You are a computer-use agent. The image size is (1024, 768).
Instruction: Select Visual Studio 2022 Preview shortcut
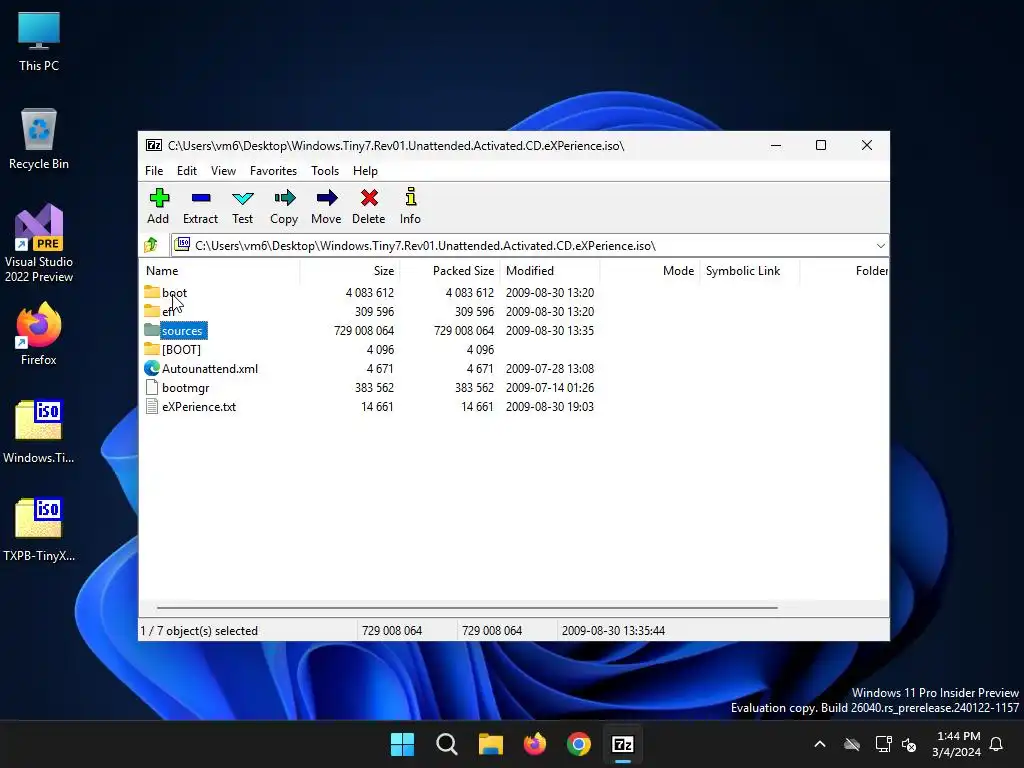(39, 244)
